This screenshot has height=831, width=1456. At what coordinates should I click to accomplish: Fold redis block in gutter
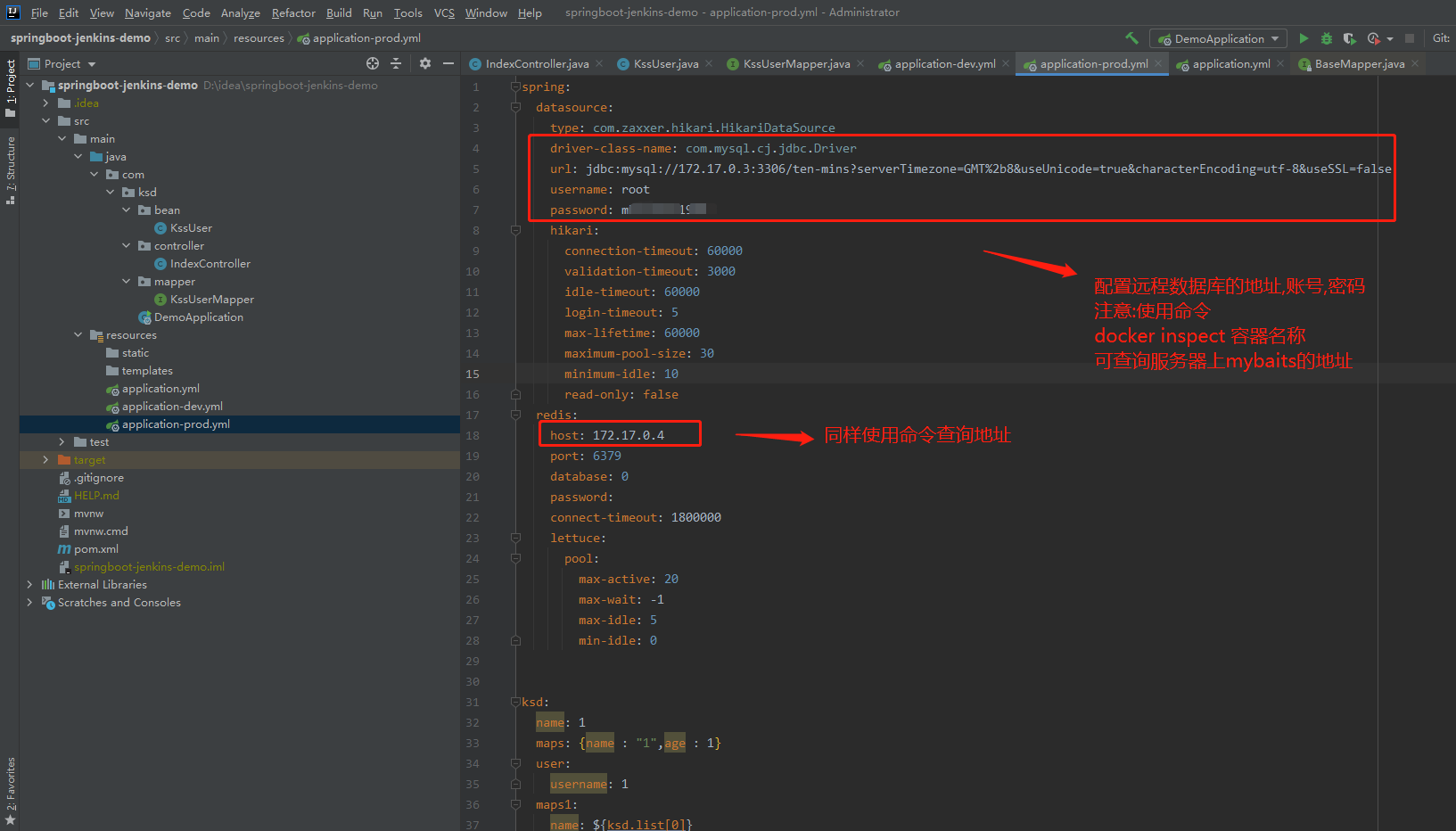515,415
